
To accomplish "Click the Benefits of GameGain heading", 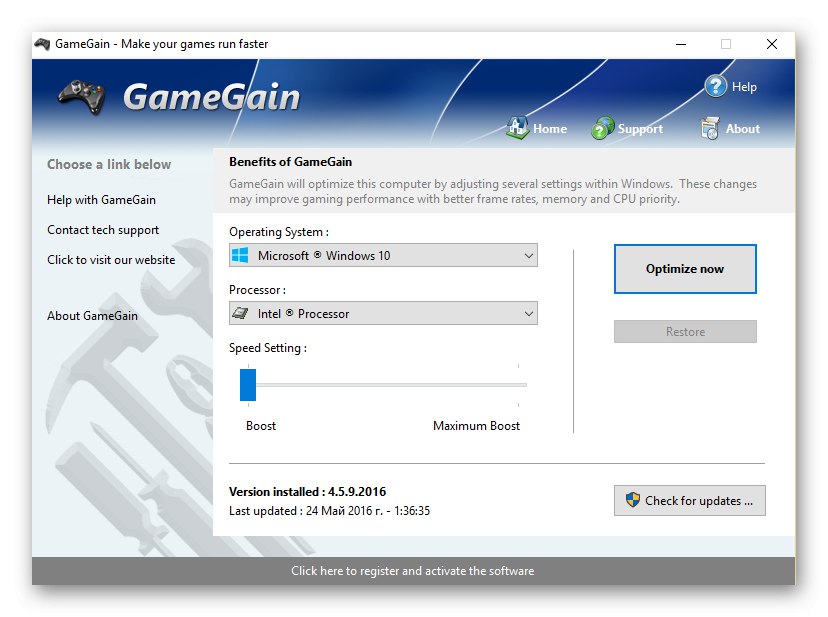I will pyautogui.click(x=290, y=162).
